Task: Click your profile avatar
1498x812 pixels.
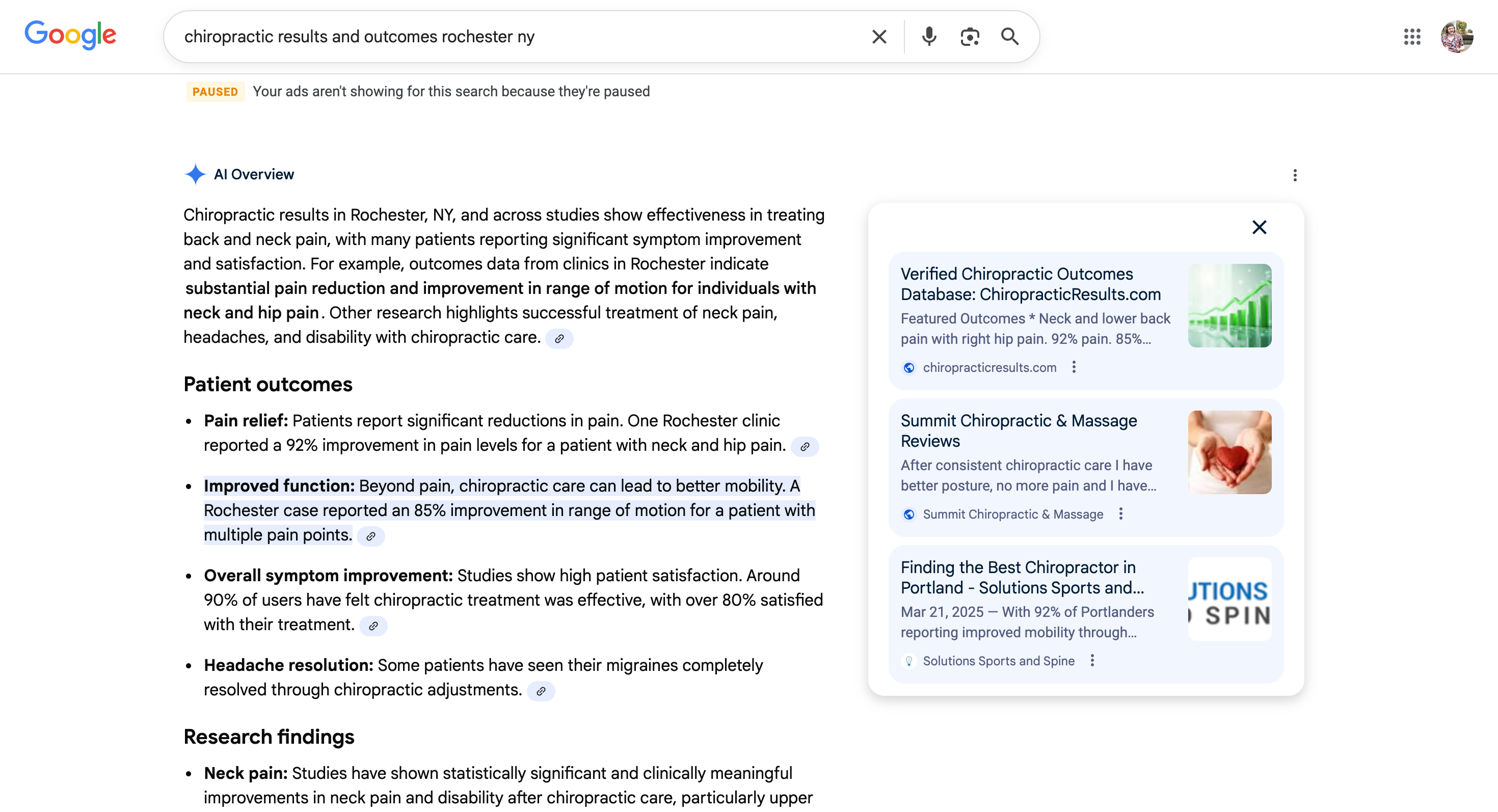Action: (x=1457, y=37)
